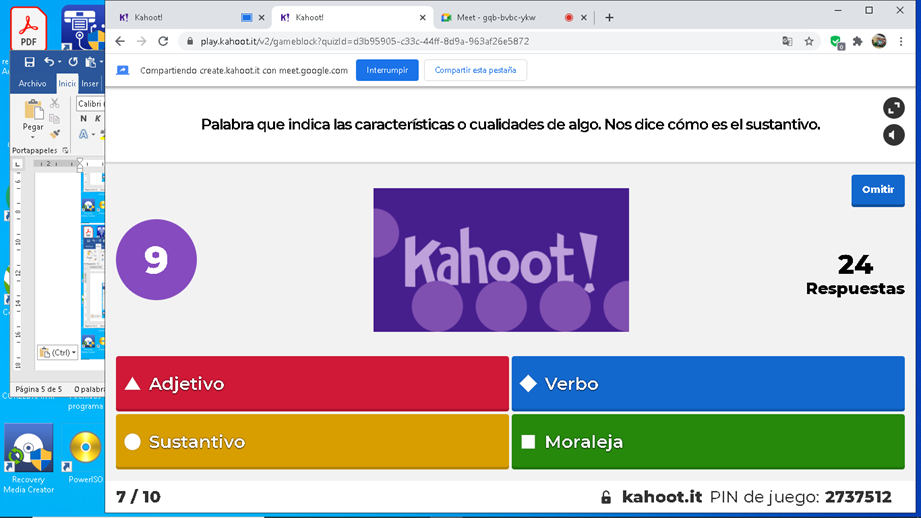921x518 pixels.
Task: Open the green shield extension
Action: click(x=836, y=42)
